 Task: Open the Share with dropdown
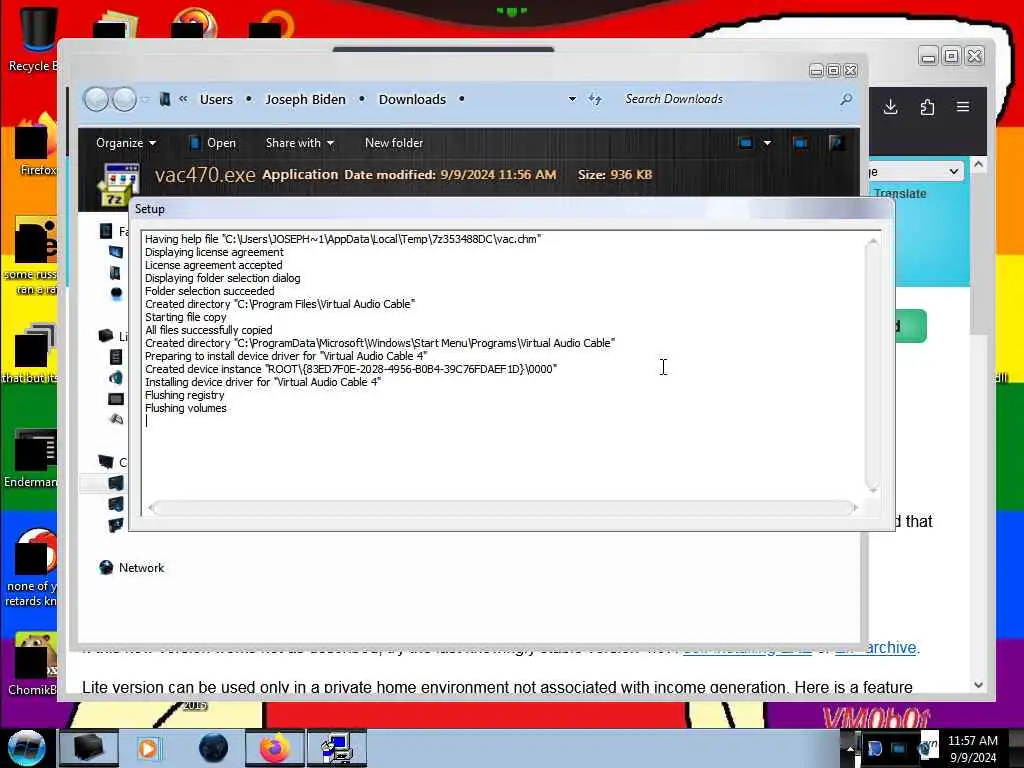300,143
